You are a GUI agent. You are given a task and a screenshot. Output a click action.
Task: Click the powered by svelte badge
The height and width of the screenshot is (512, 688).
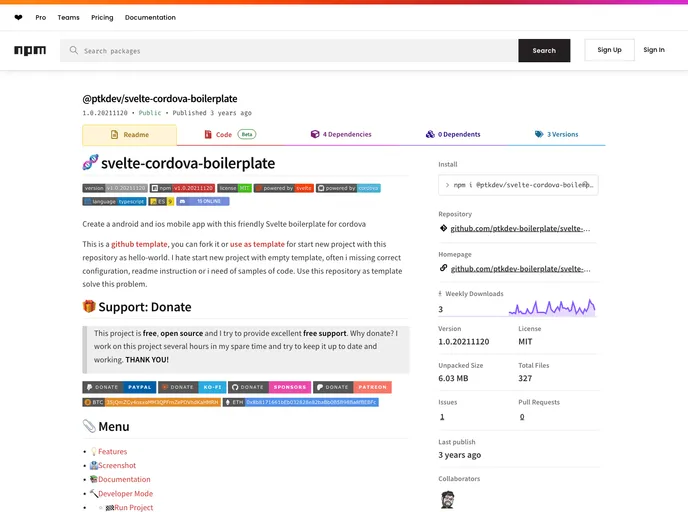click(x=284, y=188)
